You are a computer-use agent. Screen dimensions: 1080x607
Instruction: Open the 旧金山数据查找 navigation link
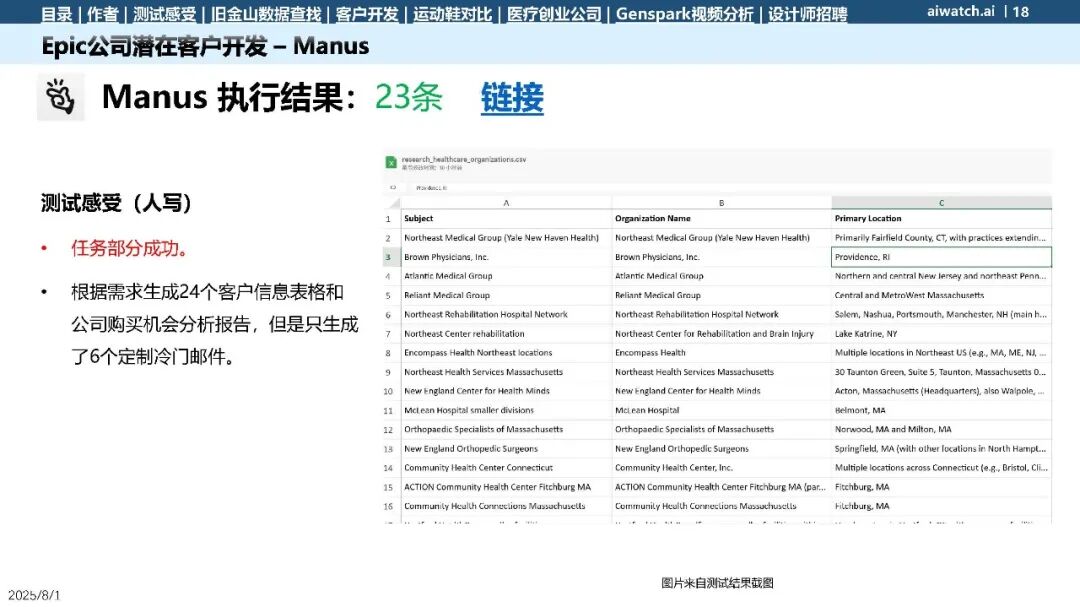266,14
